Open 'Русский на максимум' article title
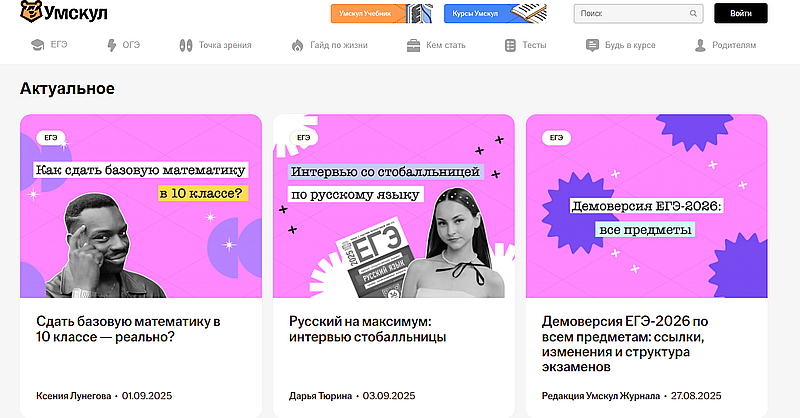Image resolution: width=800 pixels, height=418 pixels. 367,329
